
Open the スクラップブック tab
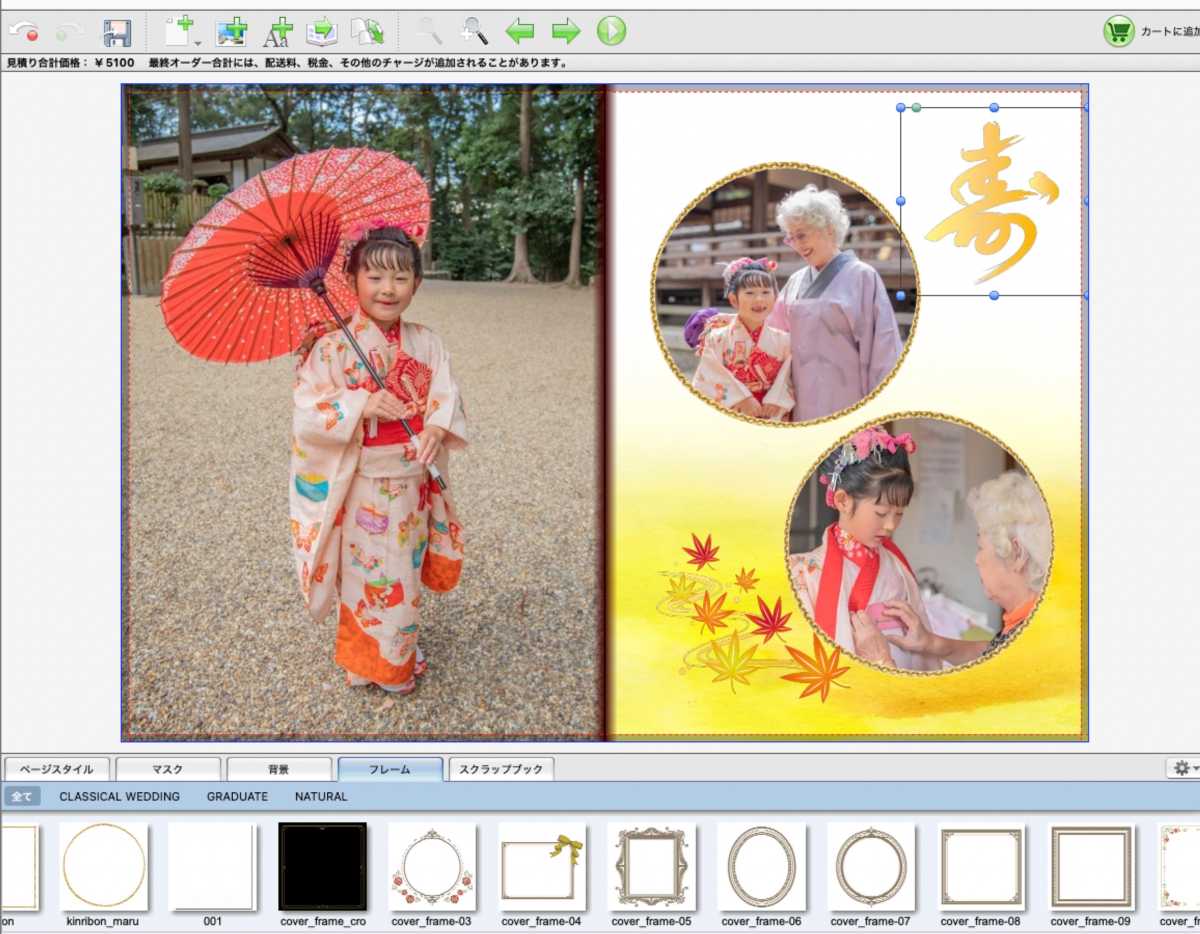pyautogui.click(x=500, y=769)
